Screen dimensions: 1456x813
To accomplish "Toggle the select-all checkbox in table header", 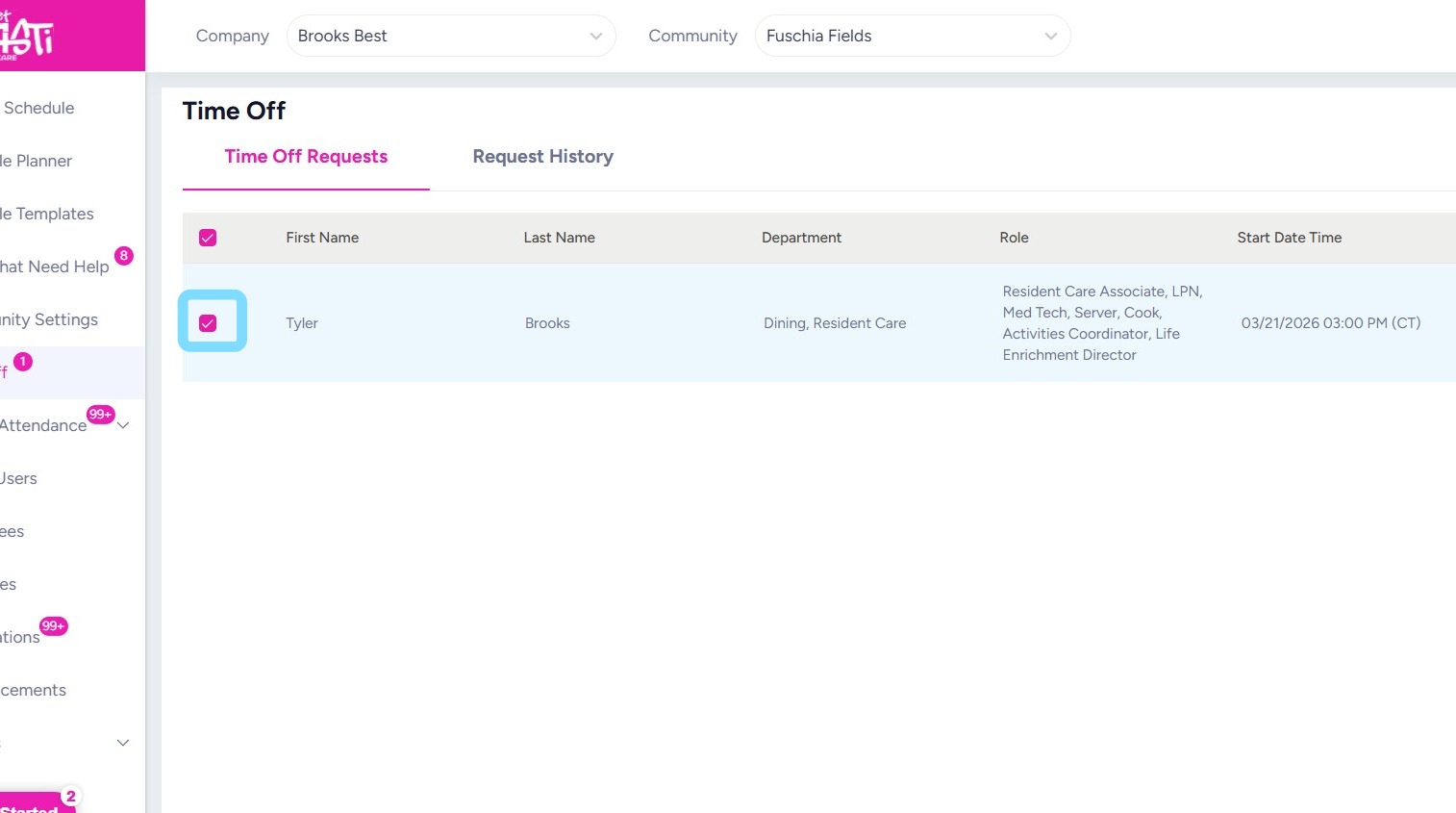I will pyautogui.click(x=208, y=238).
